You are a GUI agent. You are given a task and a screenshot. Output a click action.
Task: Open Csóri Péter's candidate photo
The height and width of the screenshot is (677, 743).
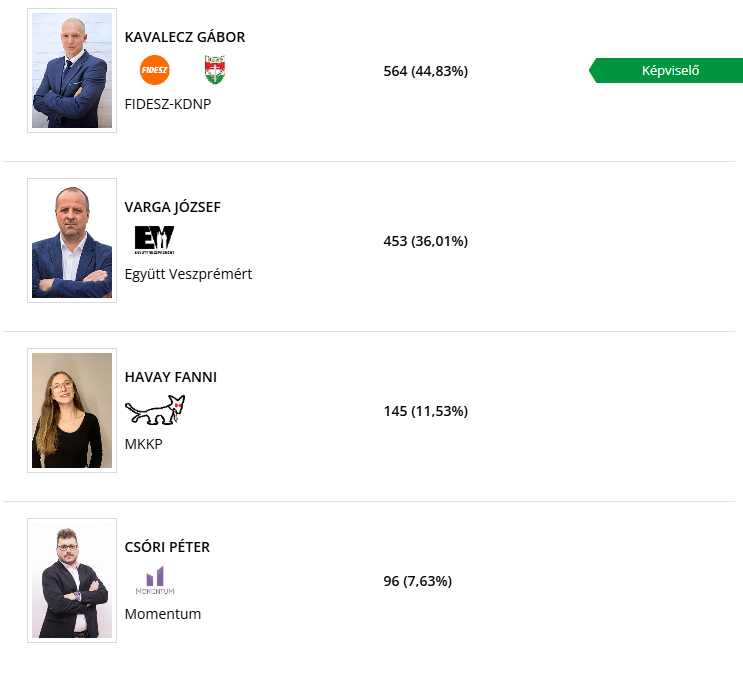pyautogui.click(x=72, y=581)
